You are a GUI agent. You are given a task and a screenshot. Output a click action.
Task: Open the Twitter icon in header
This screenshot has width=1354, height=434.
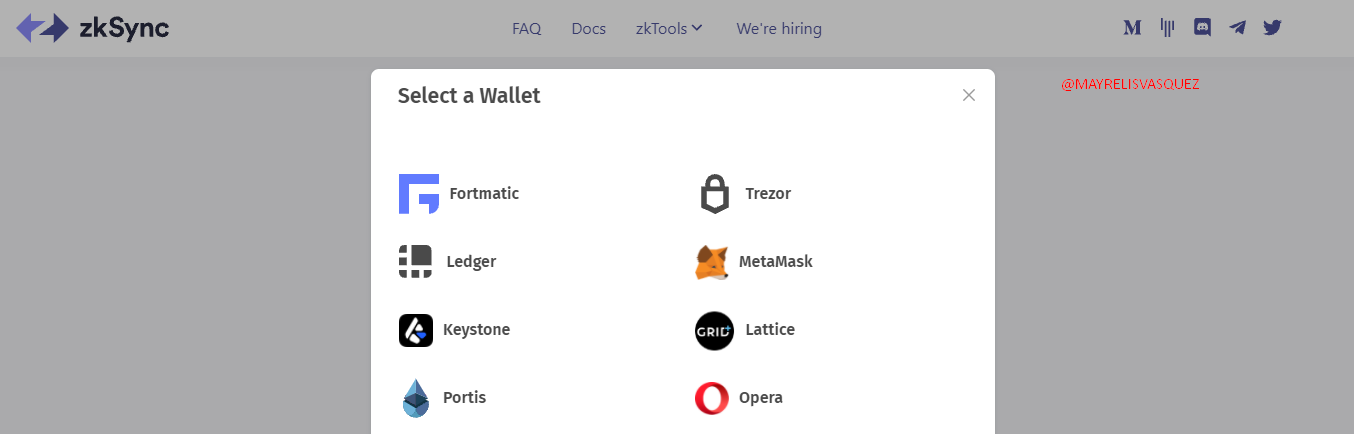tap(1272, 28)
